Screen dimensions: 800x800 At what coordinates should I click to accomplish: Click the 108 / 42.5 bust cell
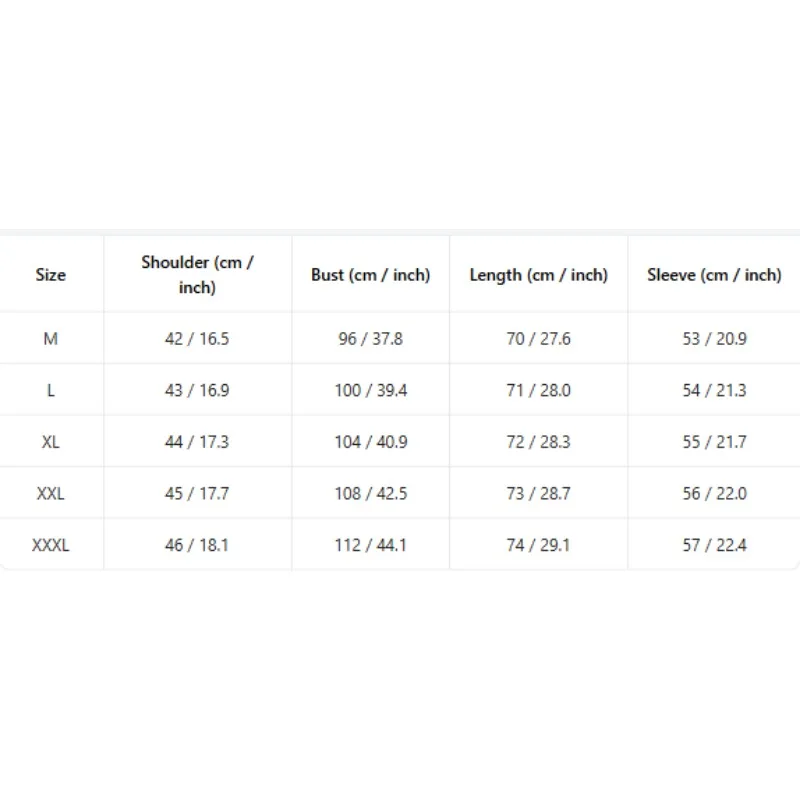pos(371,493)
